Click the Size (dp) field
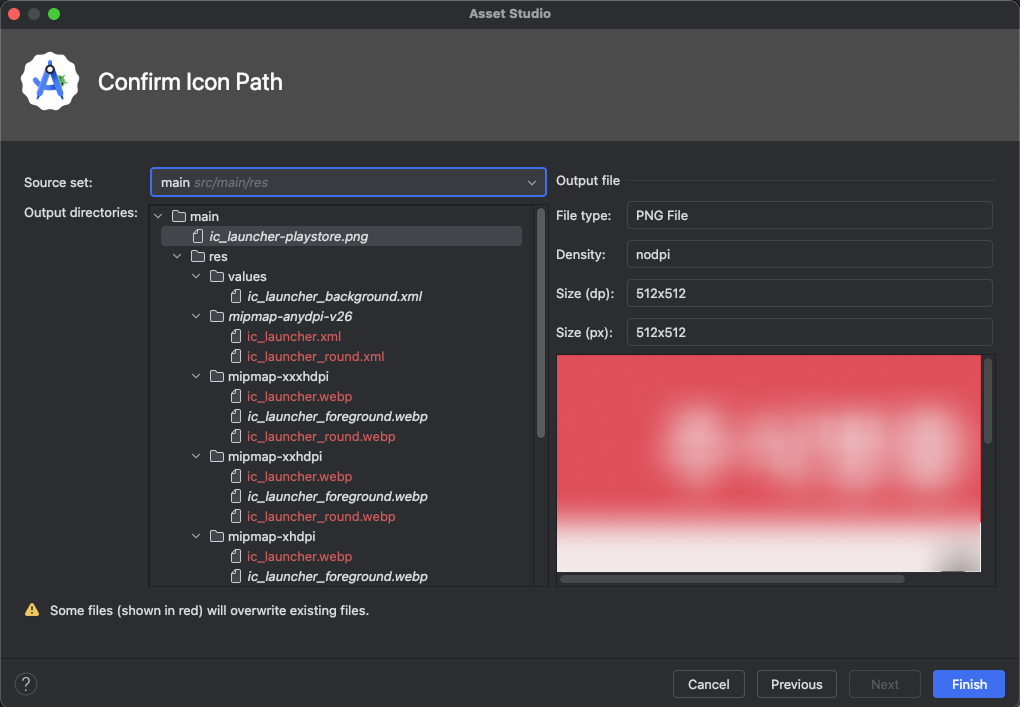The width and height of the screenshot is (1020, 707). (809, 293)
